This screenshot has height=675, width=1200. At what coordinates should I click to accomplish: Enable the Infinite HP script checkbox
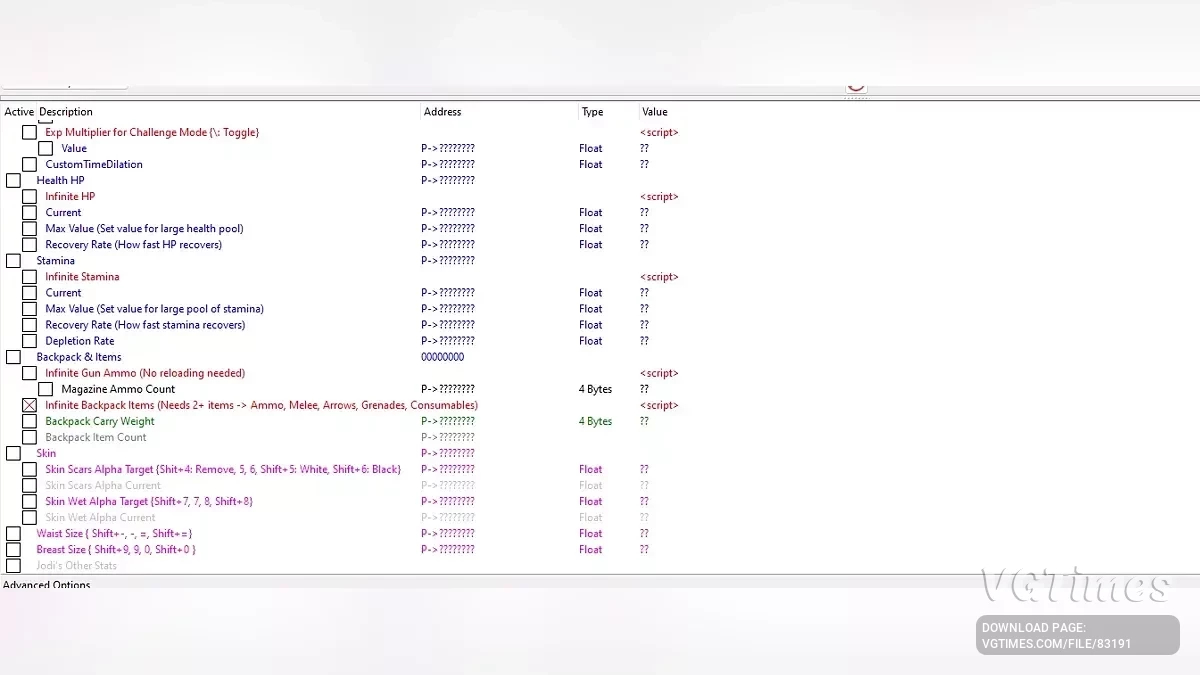point(29,197)
